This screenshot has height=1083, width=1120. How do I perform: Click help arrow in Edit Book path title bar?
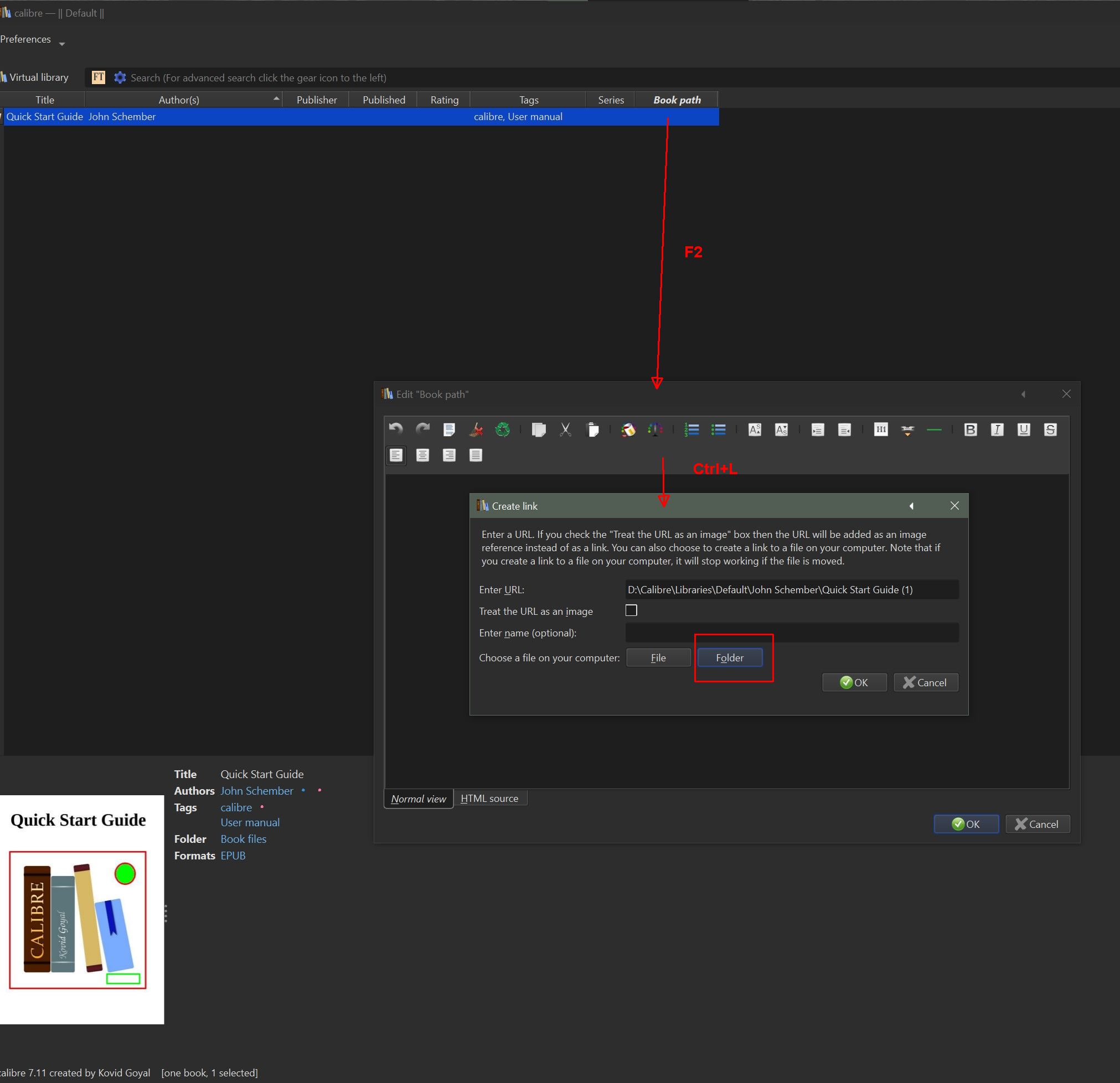pyautogui.click(x=1024, y=394)
